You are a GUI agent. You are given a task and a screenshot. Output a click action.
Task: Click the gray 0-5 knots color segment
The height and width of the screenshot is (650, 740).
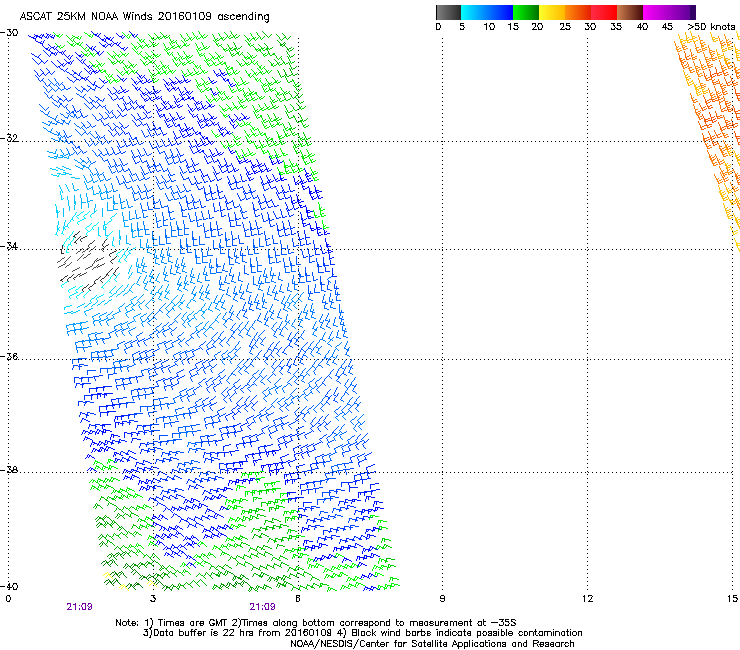tap(448, 12)
